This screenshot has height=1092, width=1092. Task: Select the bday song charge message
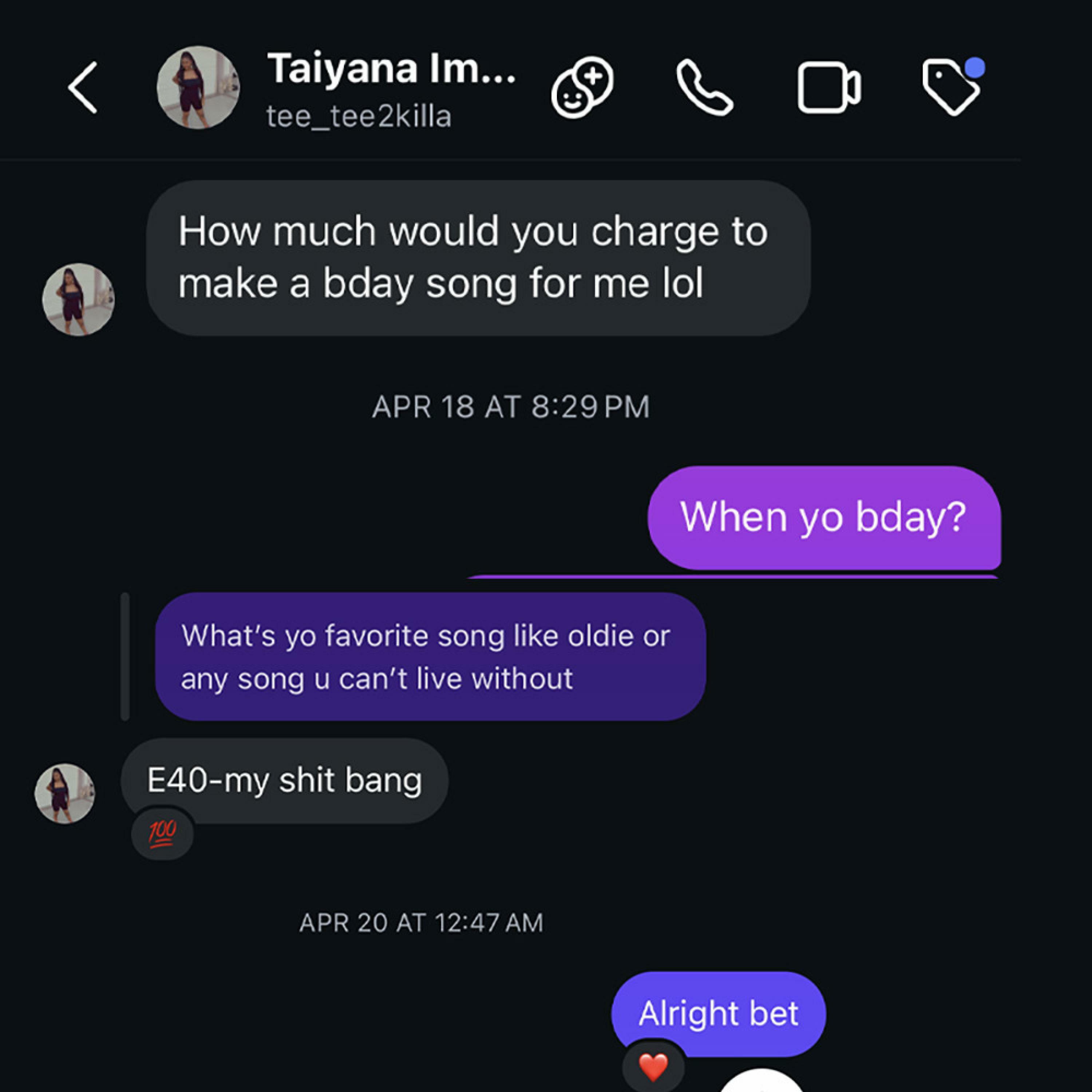pos(478,258)
